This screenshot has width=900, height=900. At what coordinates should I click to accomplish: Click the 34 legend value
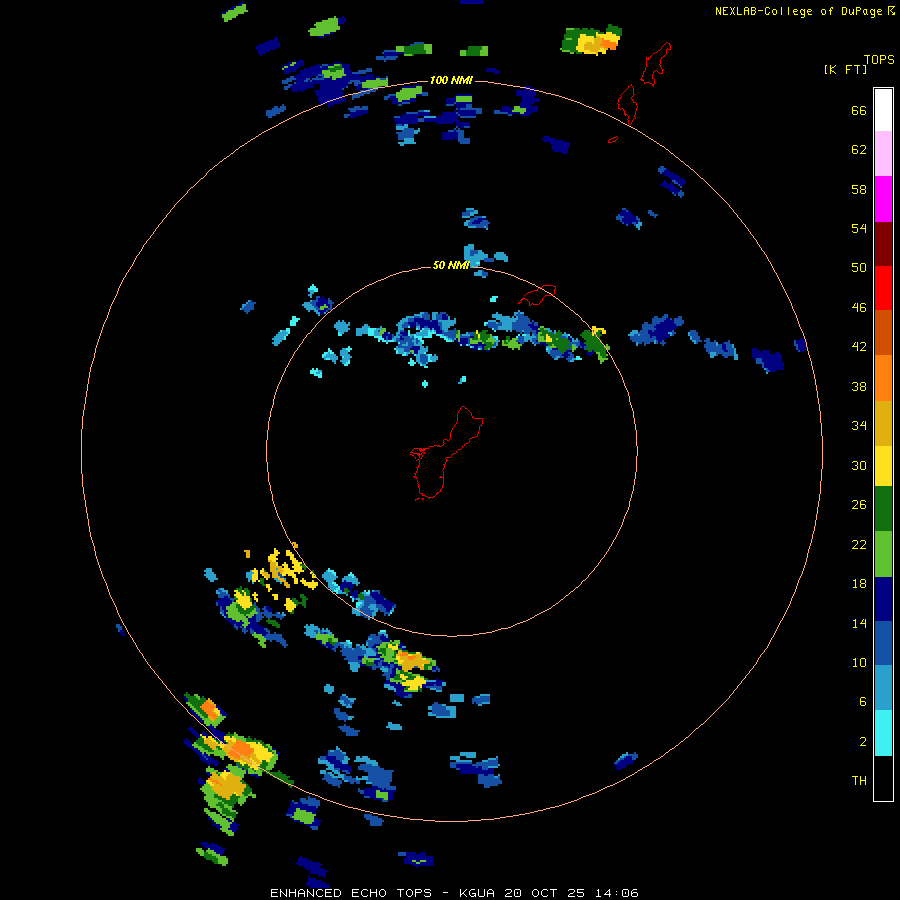click(x=859, y=426)
